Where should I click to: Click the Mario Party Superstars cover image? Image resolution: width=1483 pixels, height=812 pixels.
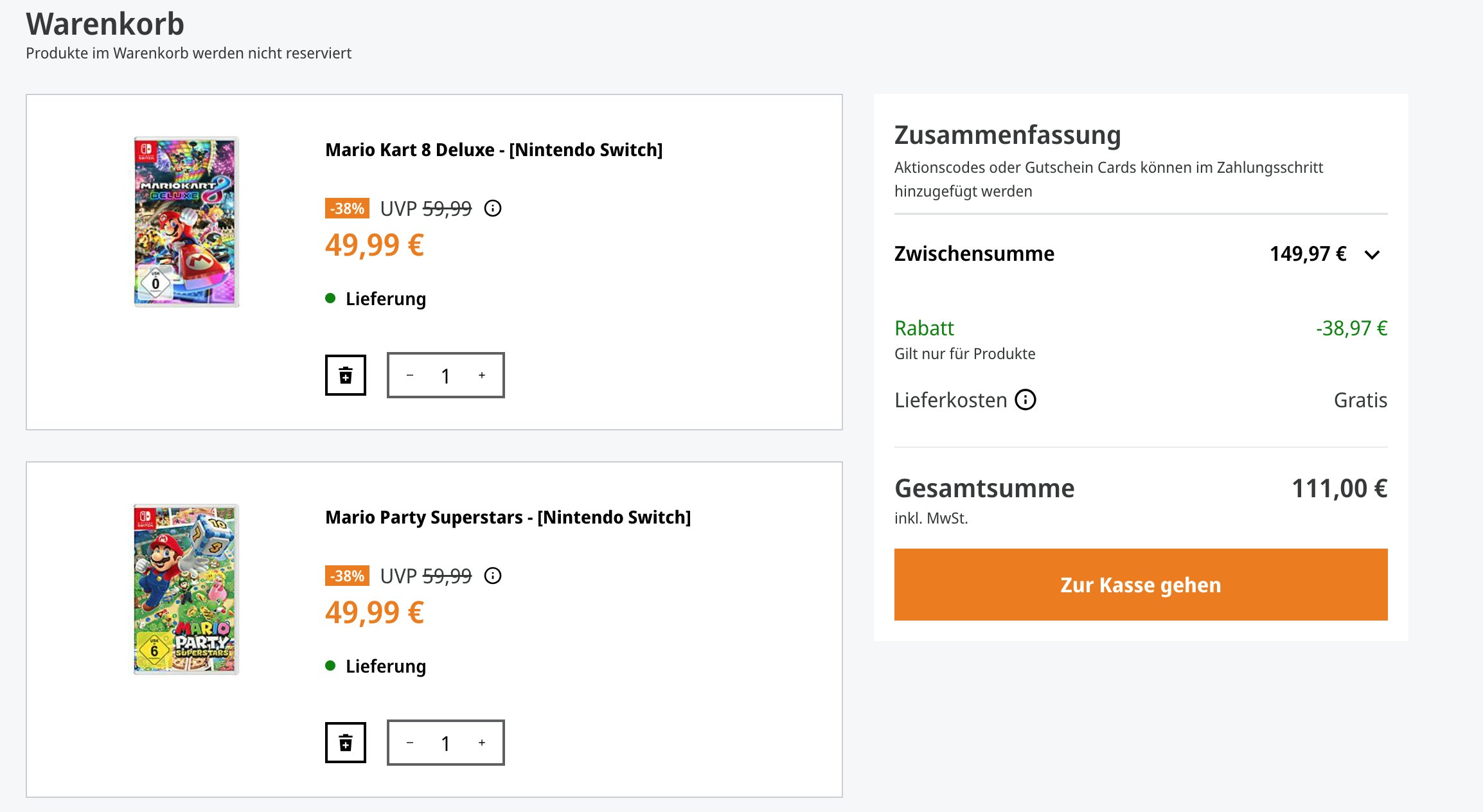pyautogui.click(x=186, y=588)
